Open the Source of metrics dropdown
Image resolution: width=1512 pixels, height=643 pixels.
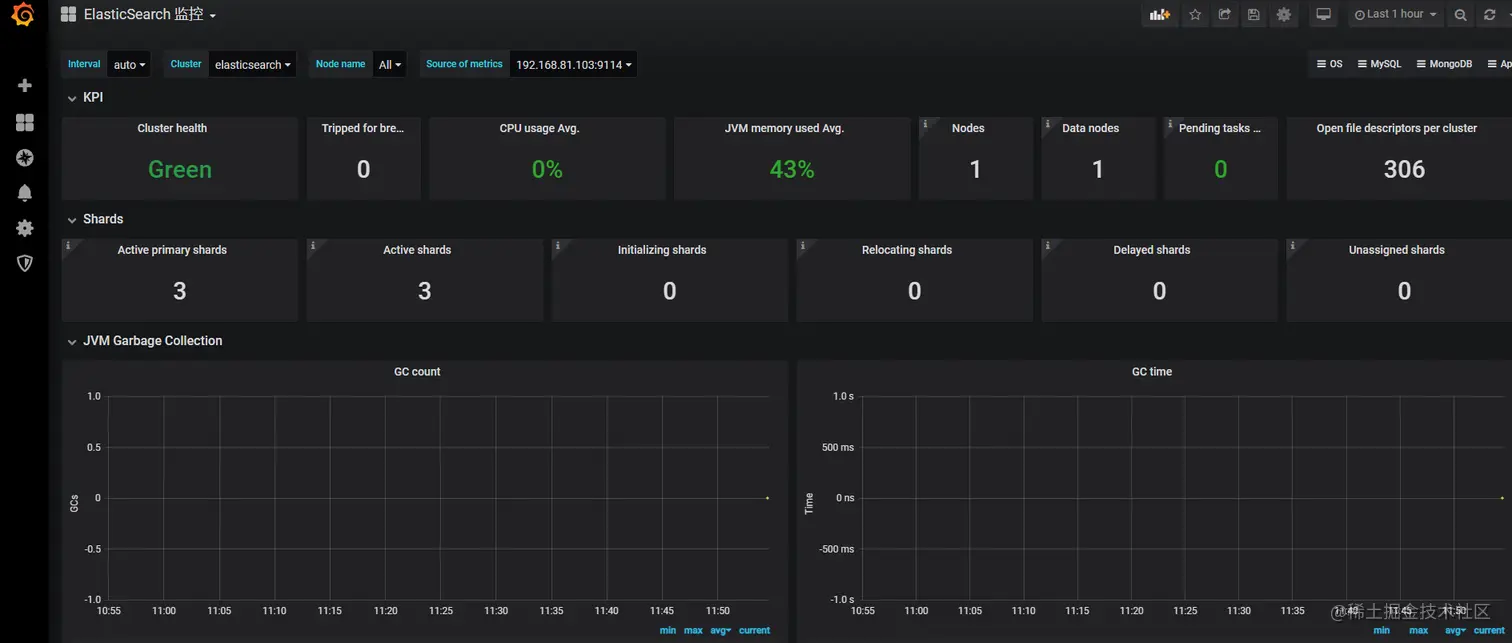tap(574, 65)
